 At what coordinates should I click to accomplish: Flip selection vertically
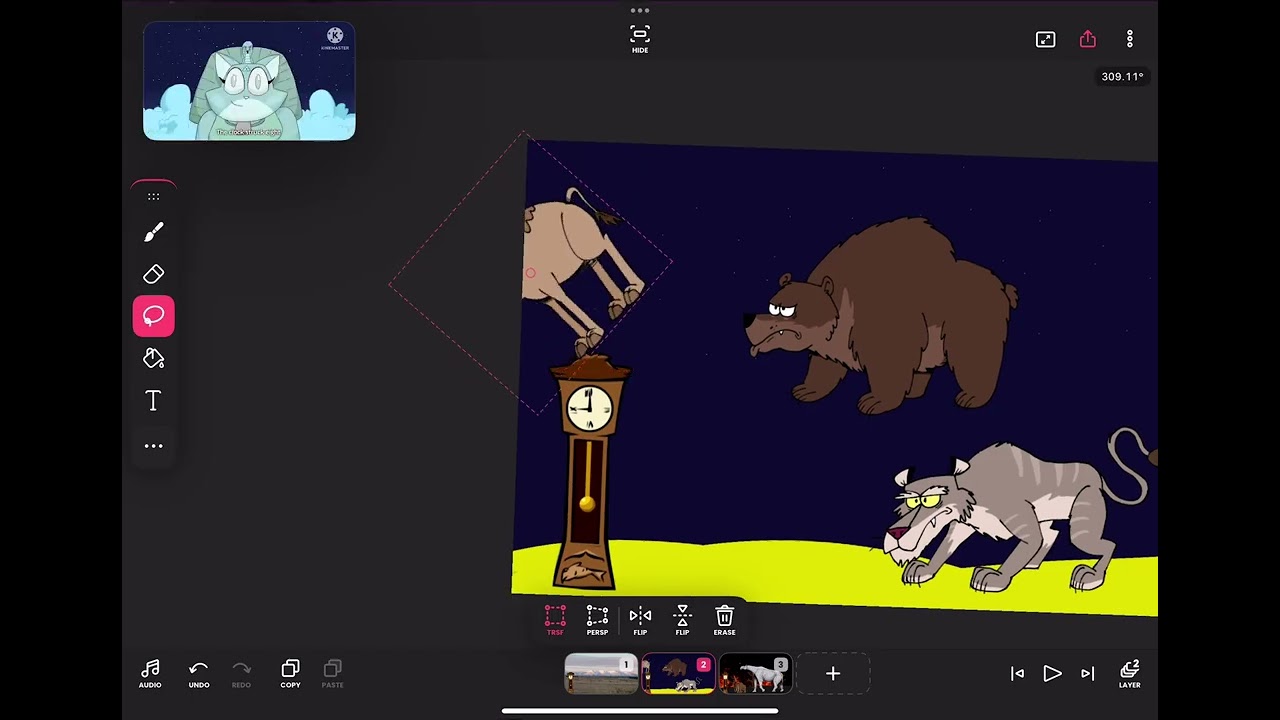(682, 621)
